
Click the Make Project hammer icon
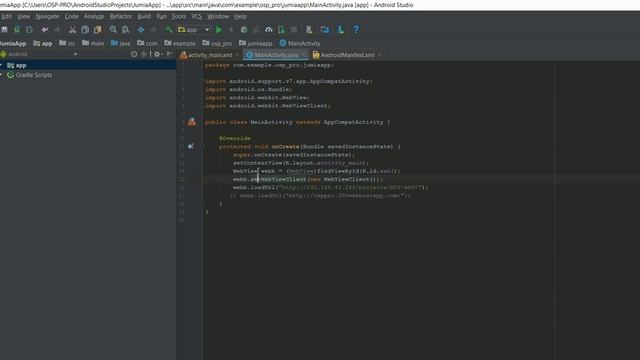[169, 29]
